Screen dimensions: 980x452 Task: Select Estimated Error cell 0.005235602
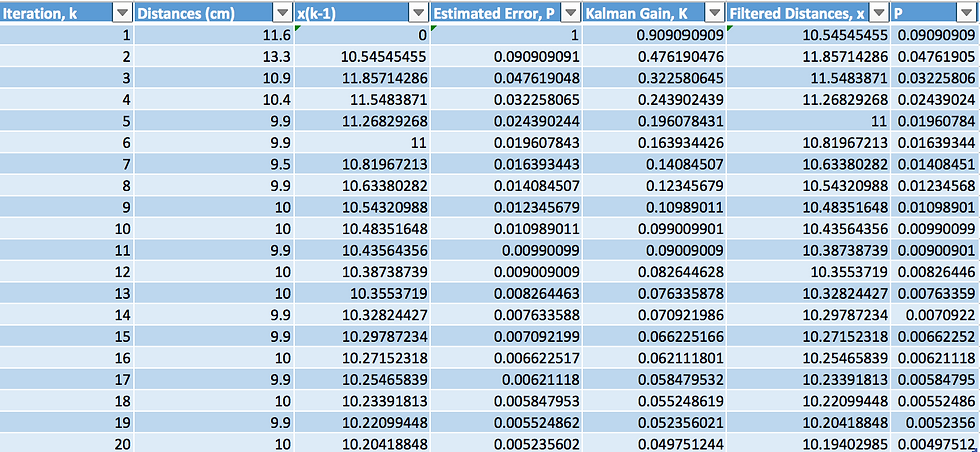pos(506,443)
